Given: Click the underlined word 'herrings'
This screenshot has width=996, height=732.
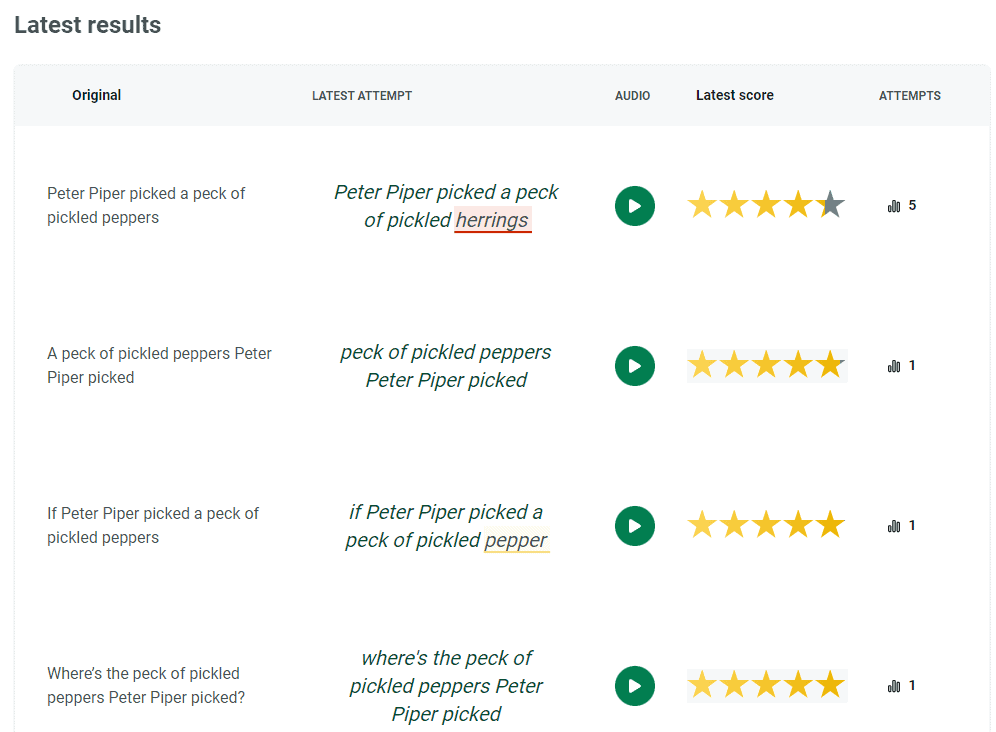Looking at the screenshot, I should tap(492, 221).
